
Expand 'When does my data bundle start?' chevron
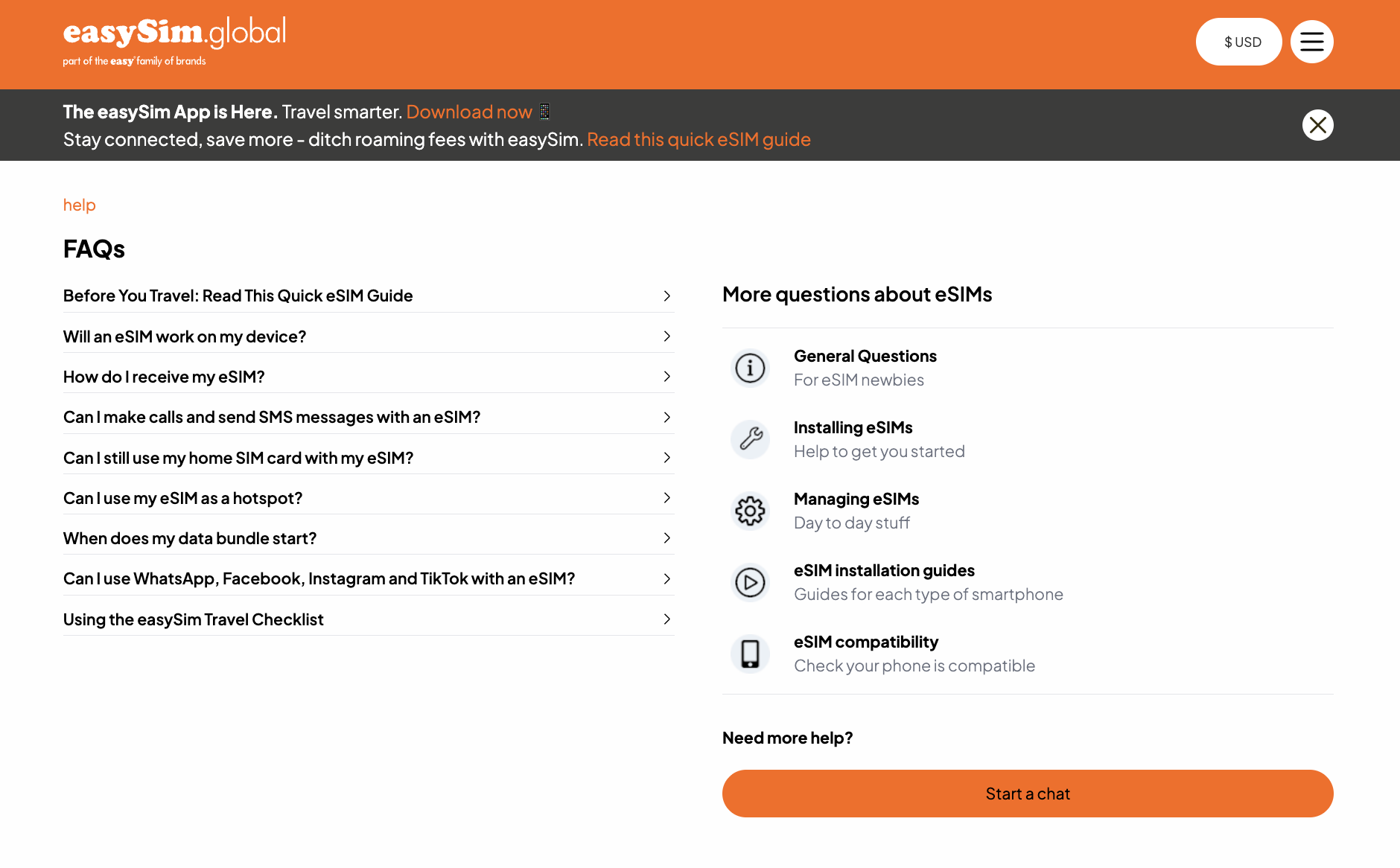(667, 538)
